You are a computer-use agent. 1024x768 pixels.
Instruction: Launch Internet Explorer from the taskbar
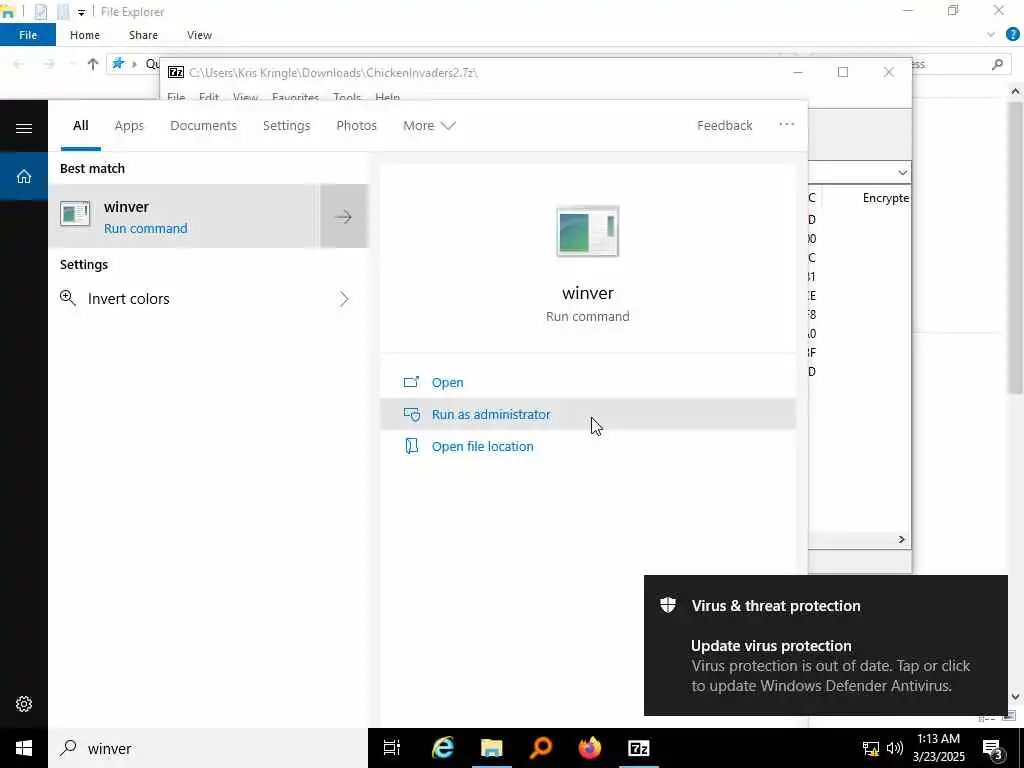pos(443,748)
